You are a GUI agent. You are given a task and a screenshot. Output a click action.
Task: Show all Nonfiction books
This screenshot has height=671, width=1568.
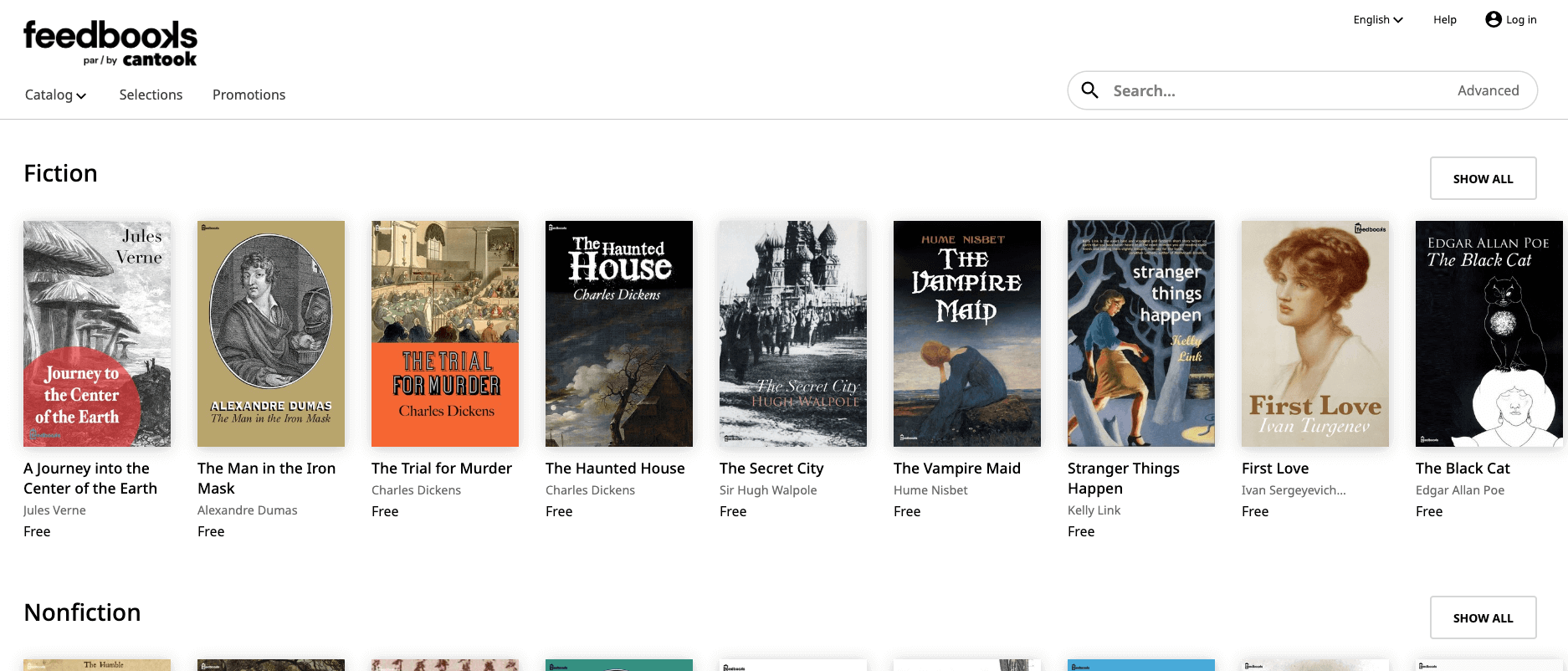coord(1483,617)
